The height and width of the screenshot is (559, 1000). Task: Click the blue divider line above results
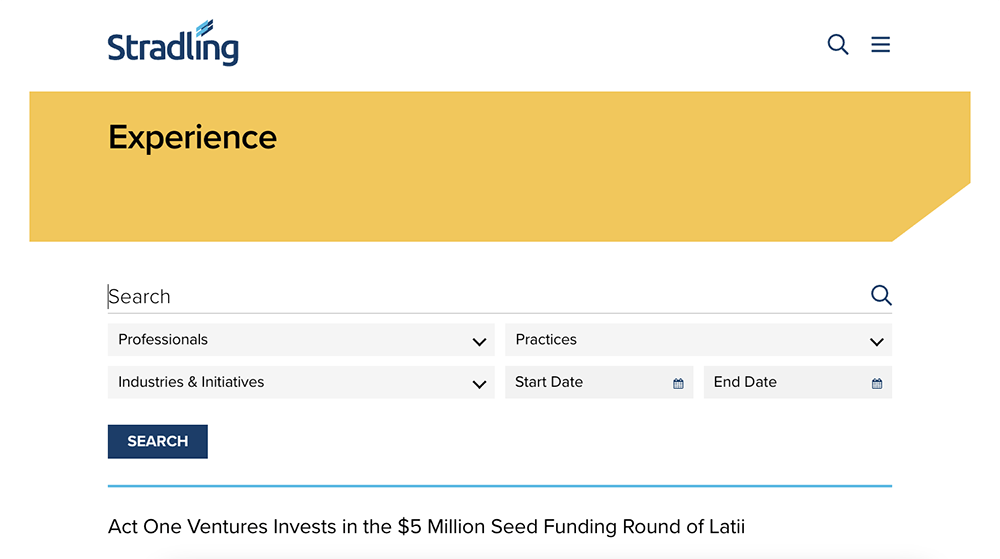point(500,486)
